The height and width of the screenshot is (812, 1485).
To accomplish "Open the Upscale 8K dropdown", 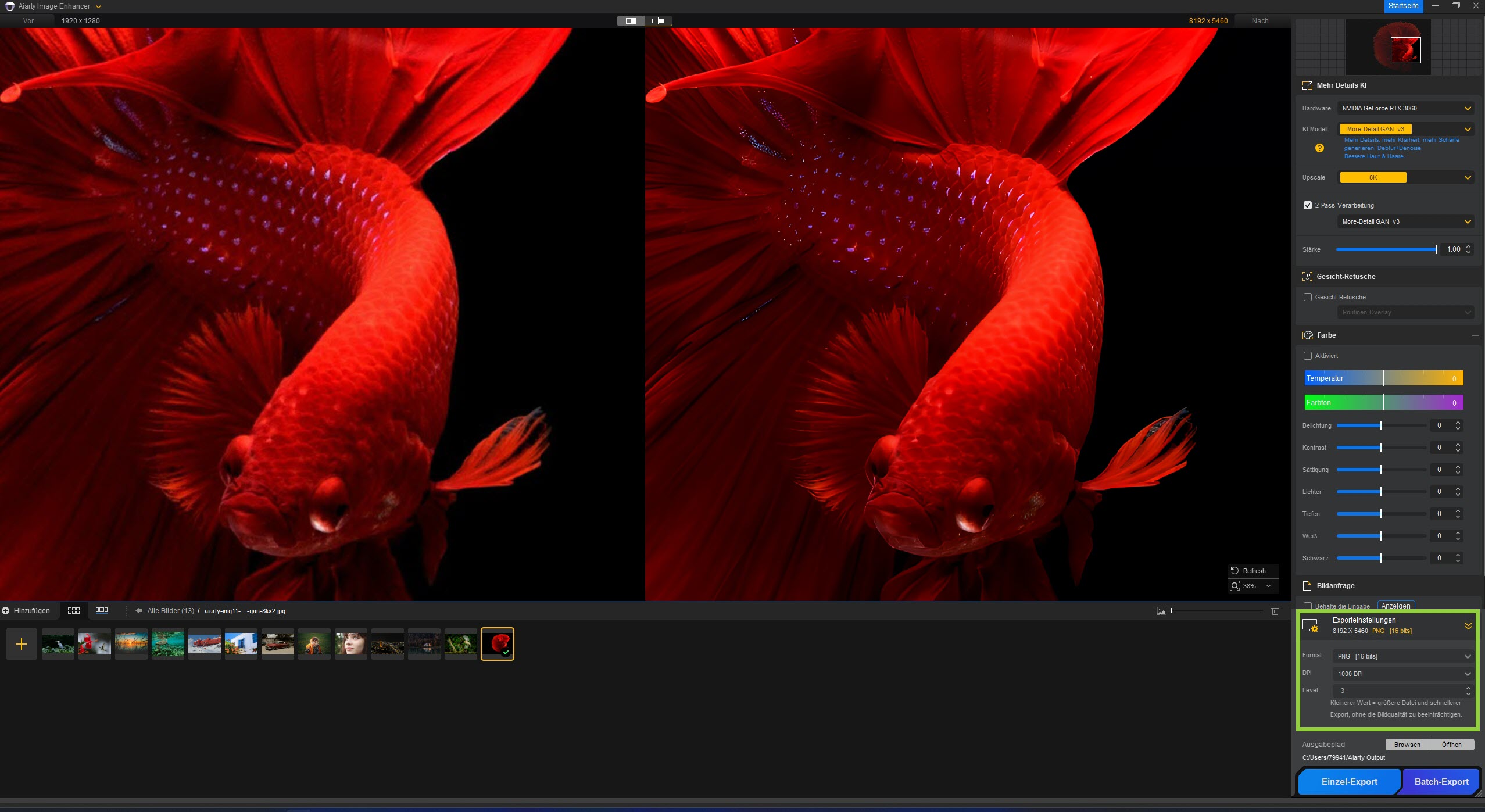I will click(1405, 177).
